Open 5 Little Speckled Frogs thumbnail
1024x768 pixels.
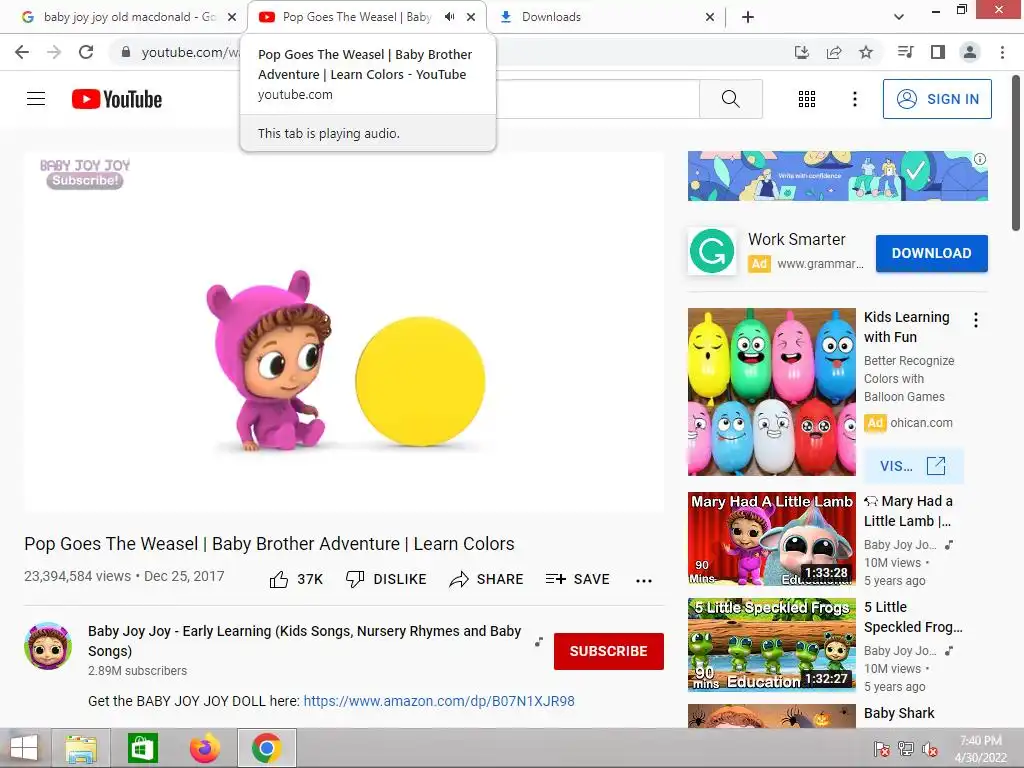tap(771, 645)
